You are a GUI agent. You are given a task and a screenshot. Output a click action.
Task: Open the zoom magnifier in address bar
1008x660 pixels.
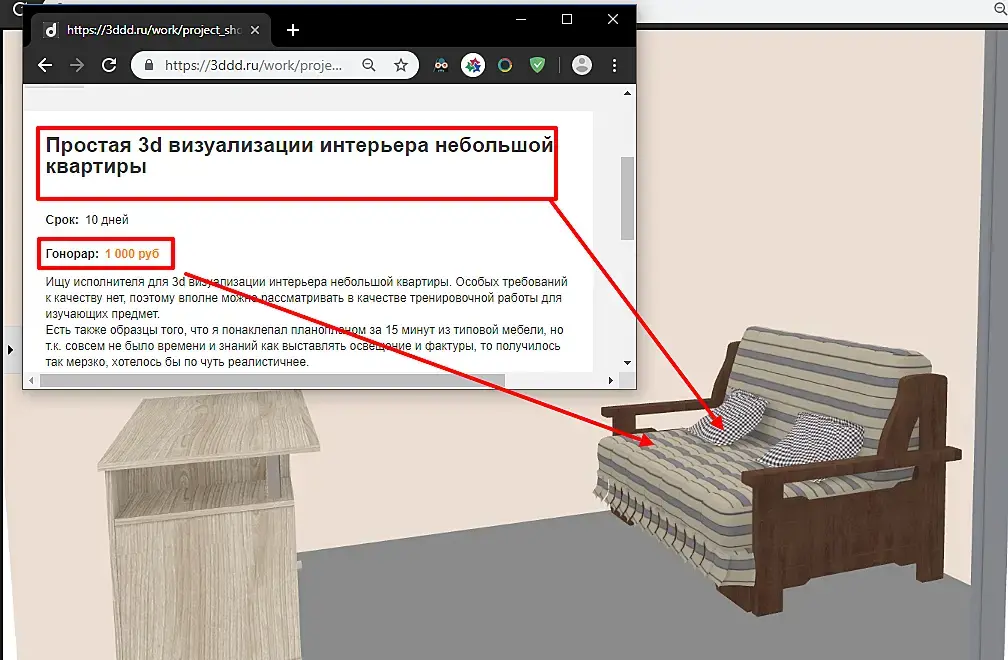click(x=369, y=65)
